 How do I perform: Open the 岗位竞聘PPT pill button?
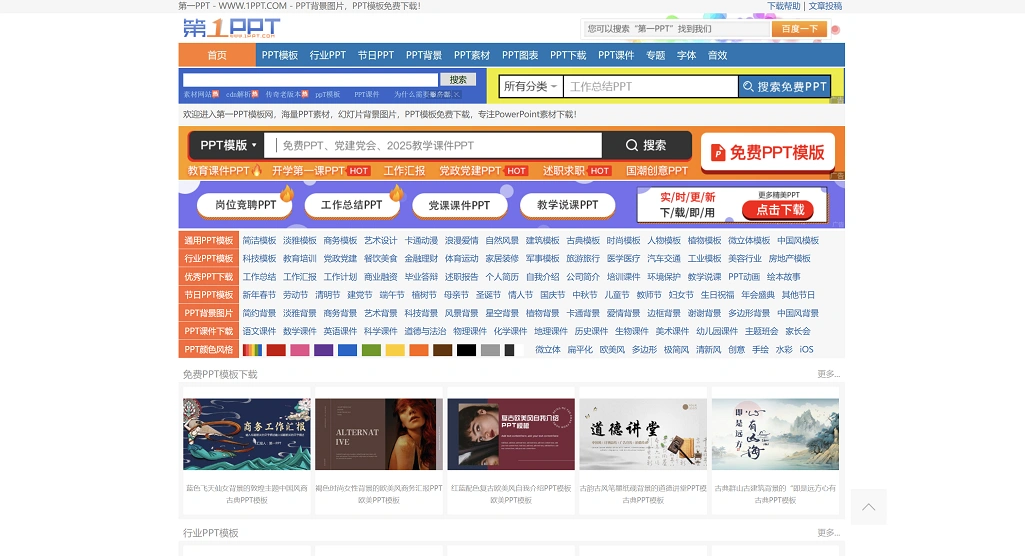tap(238, 205)
